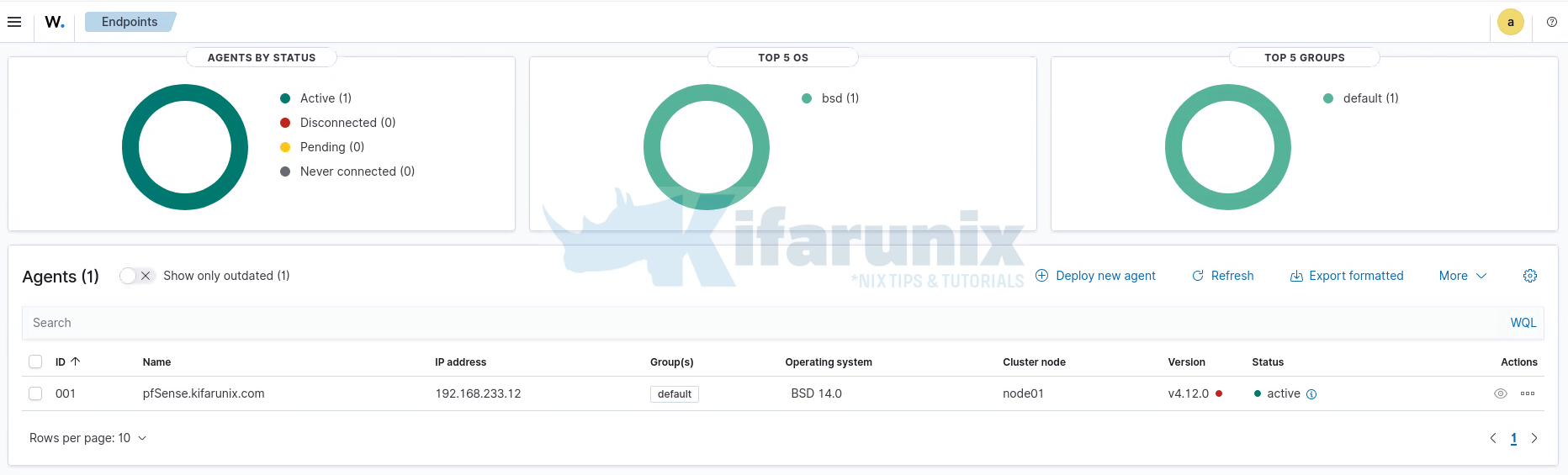View agent details eye icon
Screen dimensions: 1568x475
[x=1500, y=393]
